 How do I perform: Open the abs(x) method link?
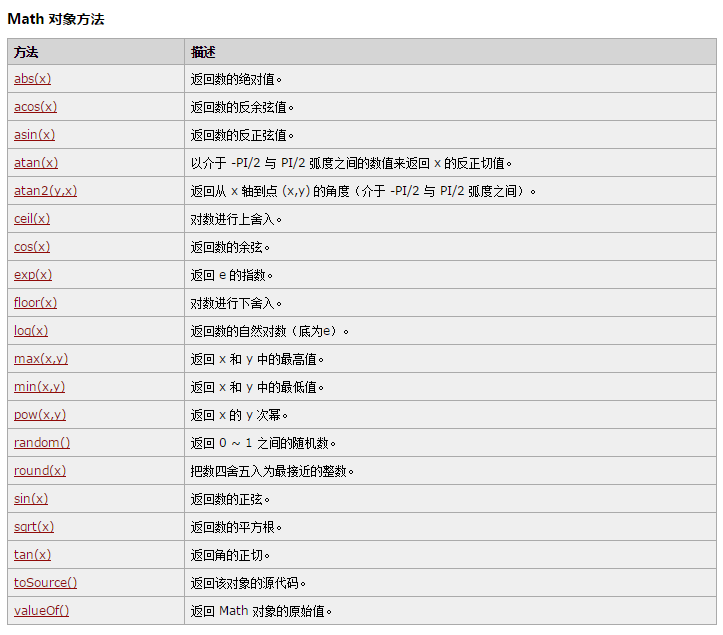pyautogui.click(x=32, y=79)
